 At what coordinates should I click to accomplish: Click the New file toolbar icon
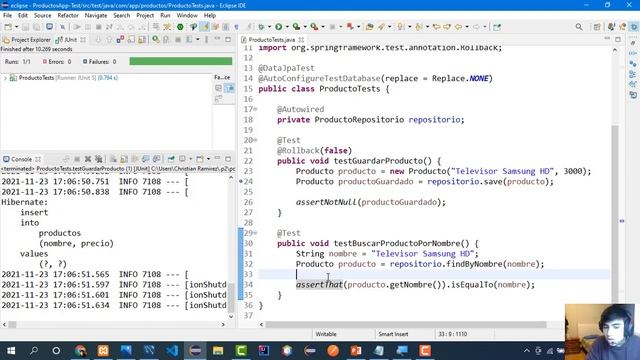(x=7, y=27)
